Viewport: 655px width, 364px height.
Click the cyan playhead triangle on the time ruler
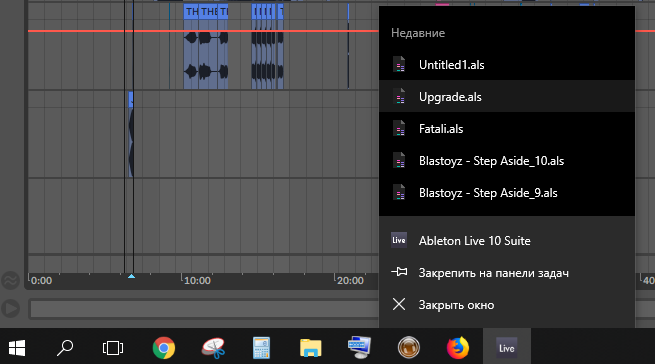click(x=131, y=276)
